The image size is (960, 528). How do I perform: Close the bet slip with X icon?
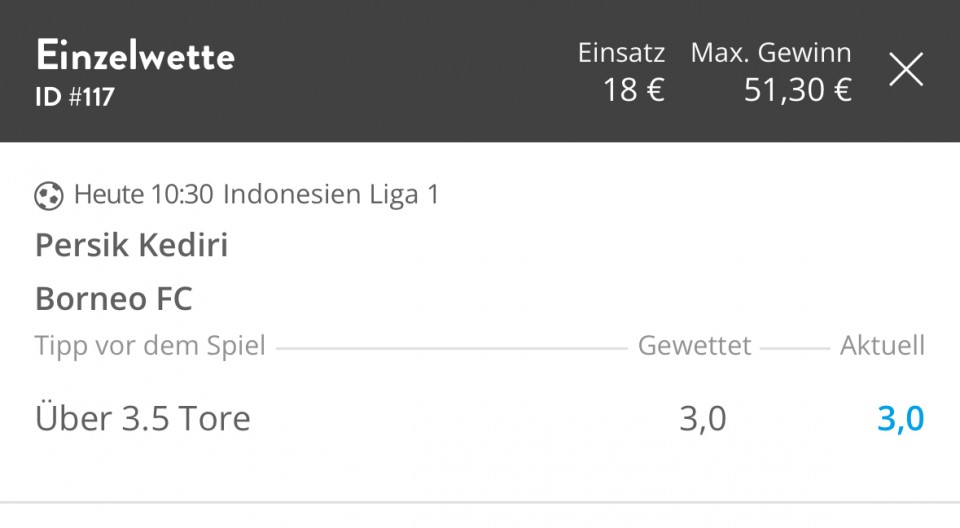(906, 69)
